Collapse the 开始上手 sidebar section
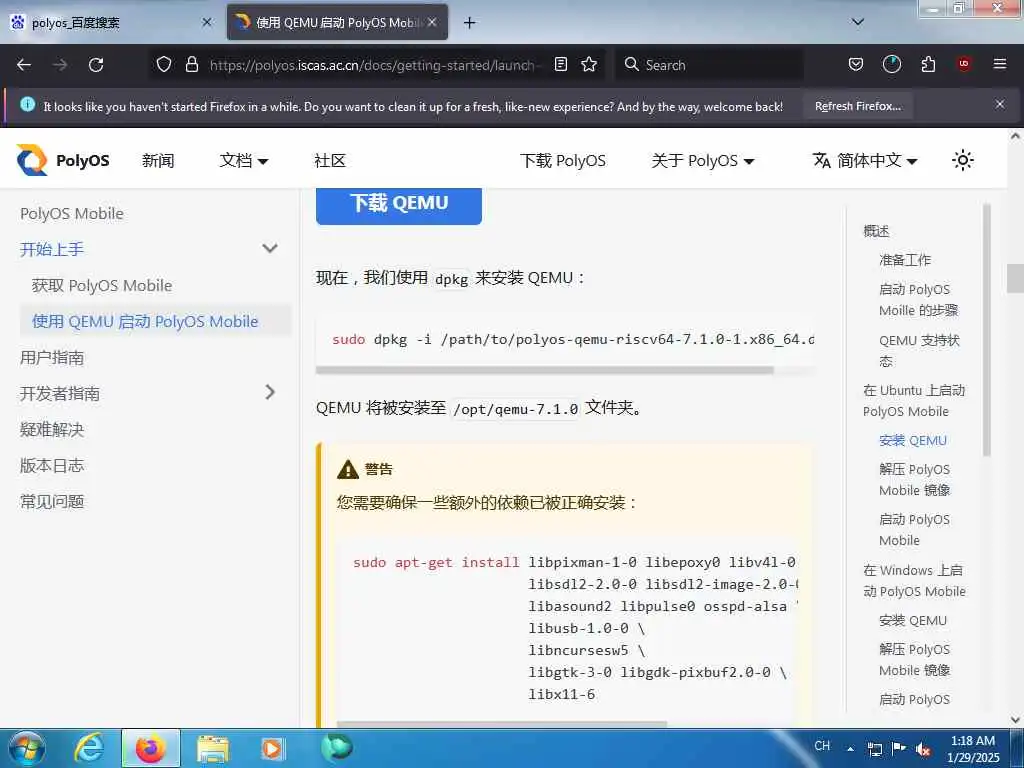 (270, 249)
